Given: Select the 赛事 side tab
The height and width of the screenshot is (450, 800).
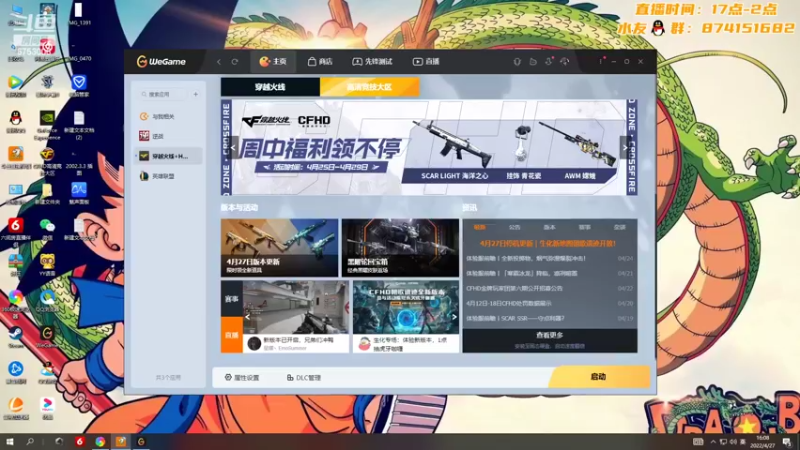Looking at the screenshot, I should (x=232, y=298).
